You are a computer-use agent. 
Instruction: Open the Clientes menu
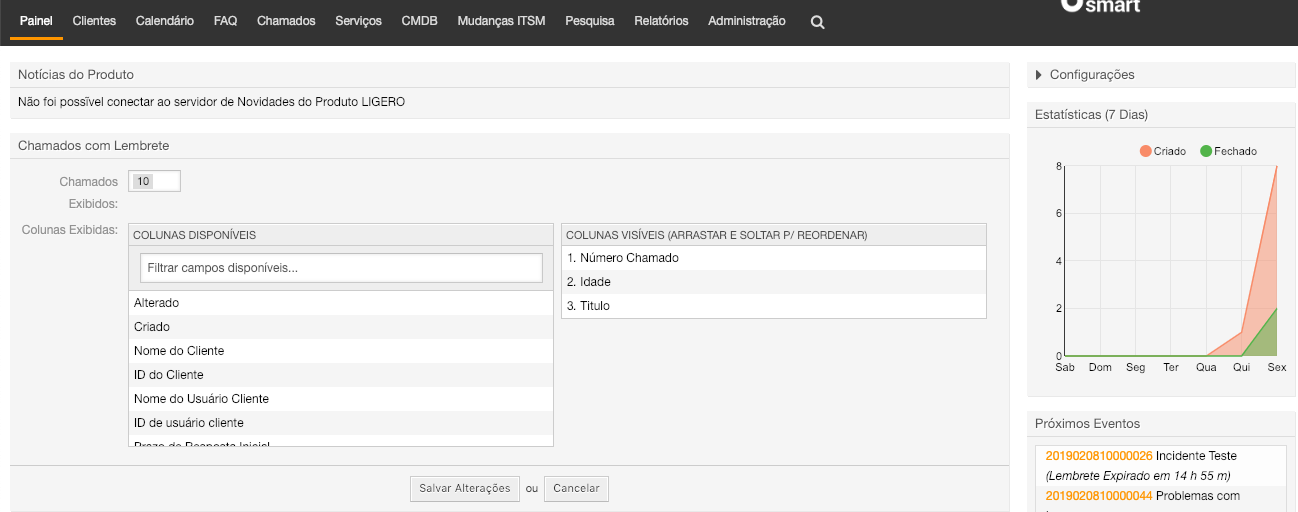(94, 21)
